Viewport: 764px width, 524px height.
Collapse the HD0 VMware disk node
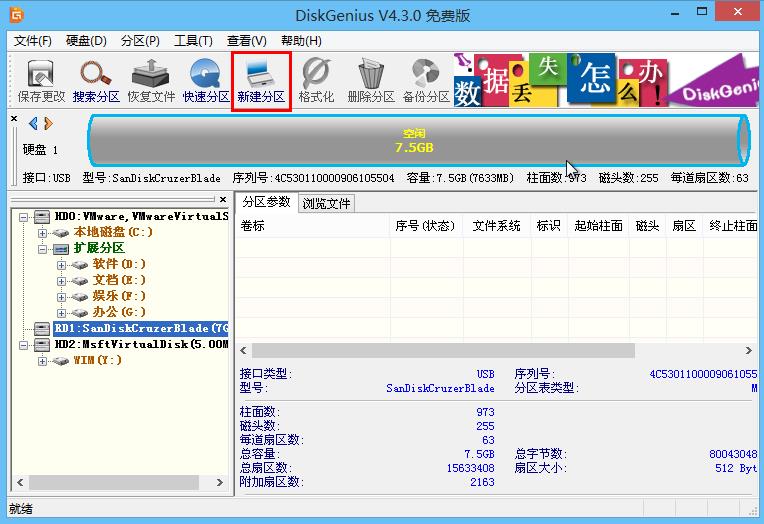tap(23, 217)
